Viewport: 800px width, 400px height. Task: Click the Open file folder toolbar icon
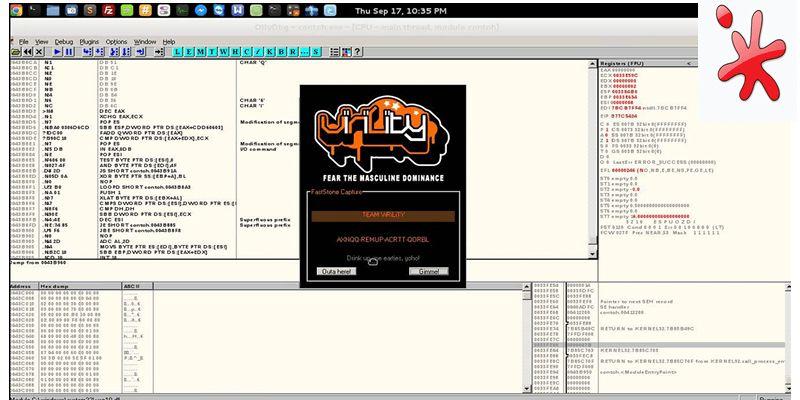(x=15, y=52)
